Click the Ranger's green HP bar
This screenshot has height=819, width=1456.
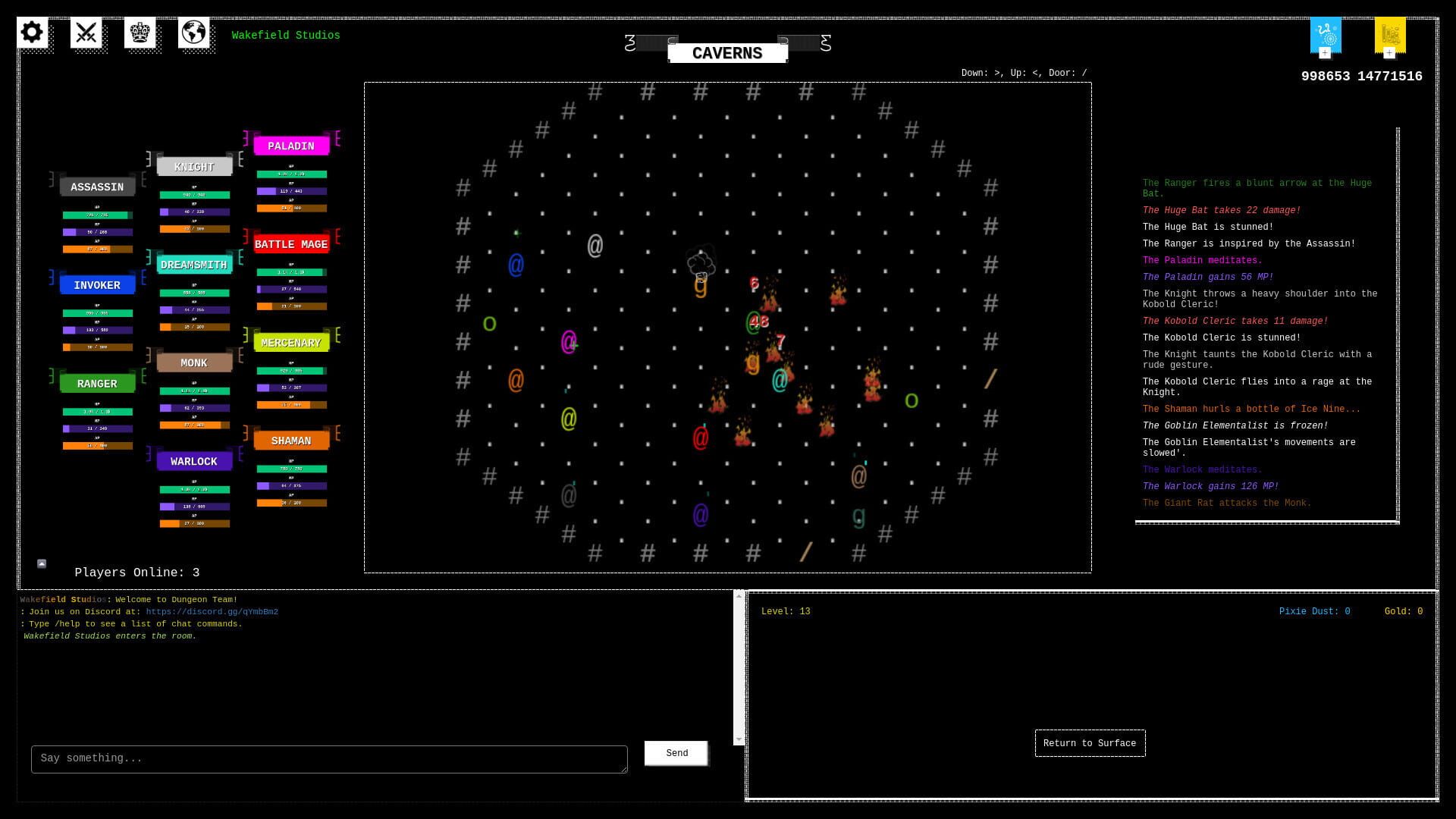pyautogui.click(x=97, y=413)
